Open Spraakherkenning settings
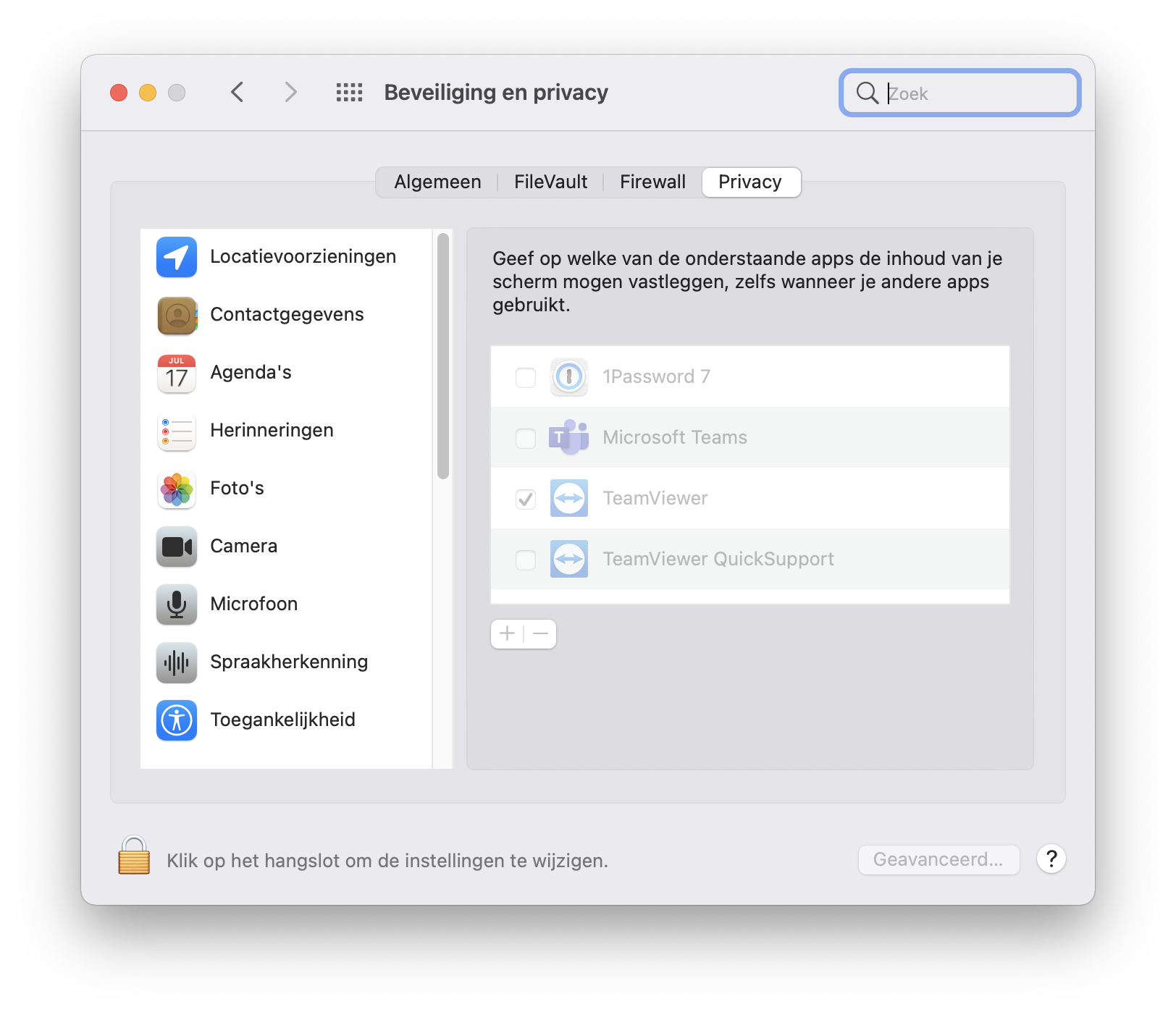 click(176, 663)
